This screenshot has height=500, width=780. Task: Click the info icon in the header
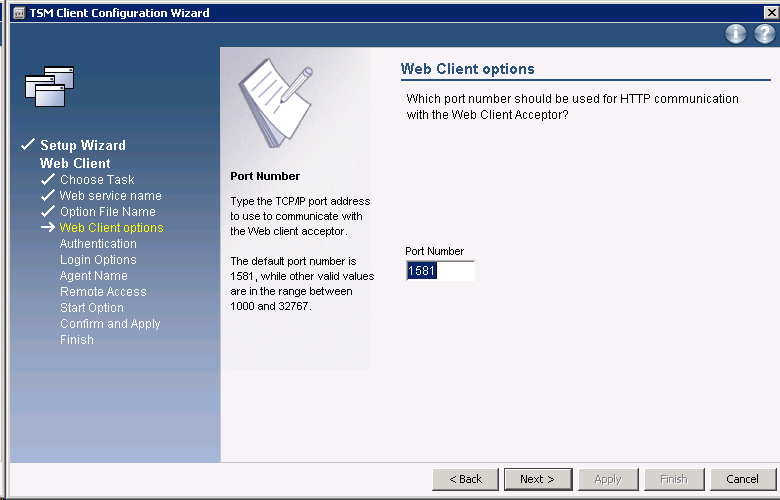point(736,34)
